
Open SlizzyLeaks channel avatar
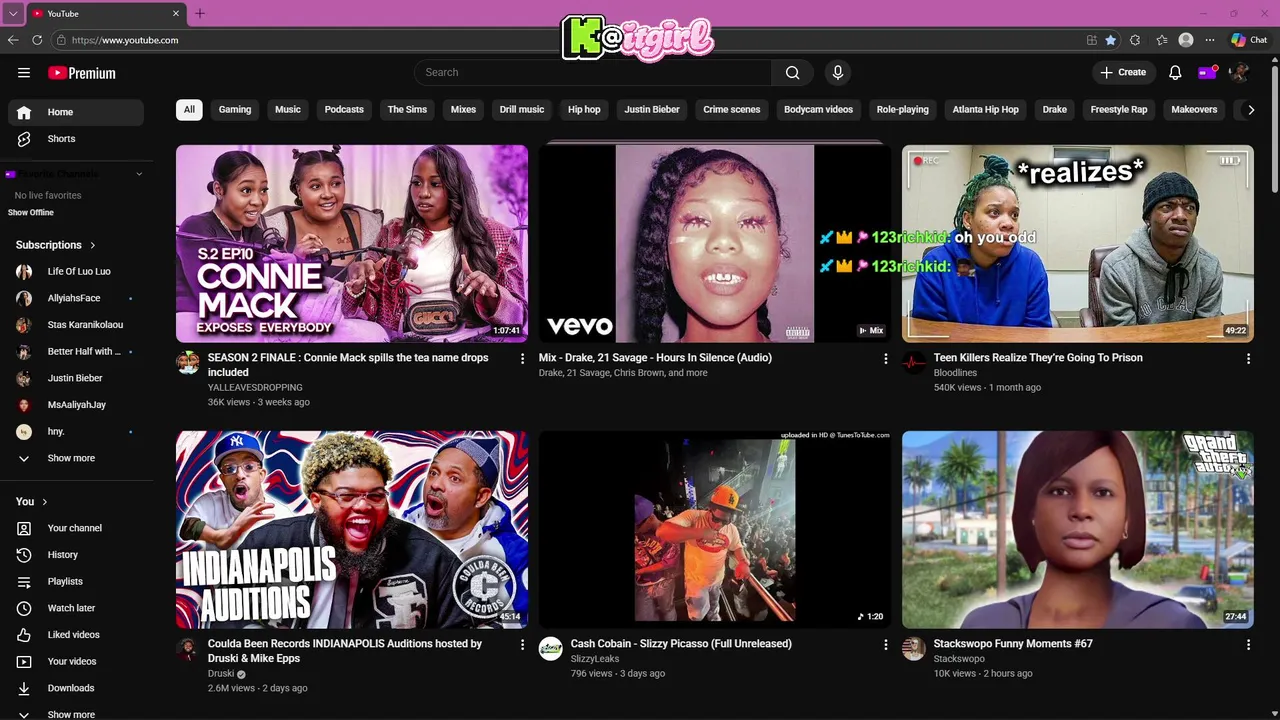(x=551, y=648)
